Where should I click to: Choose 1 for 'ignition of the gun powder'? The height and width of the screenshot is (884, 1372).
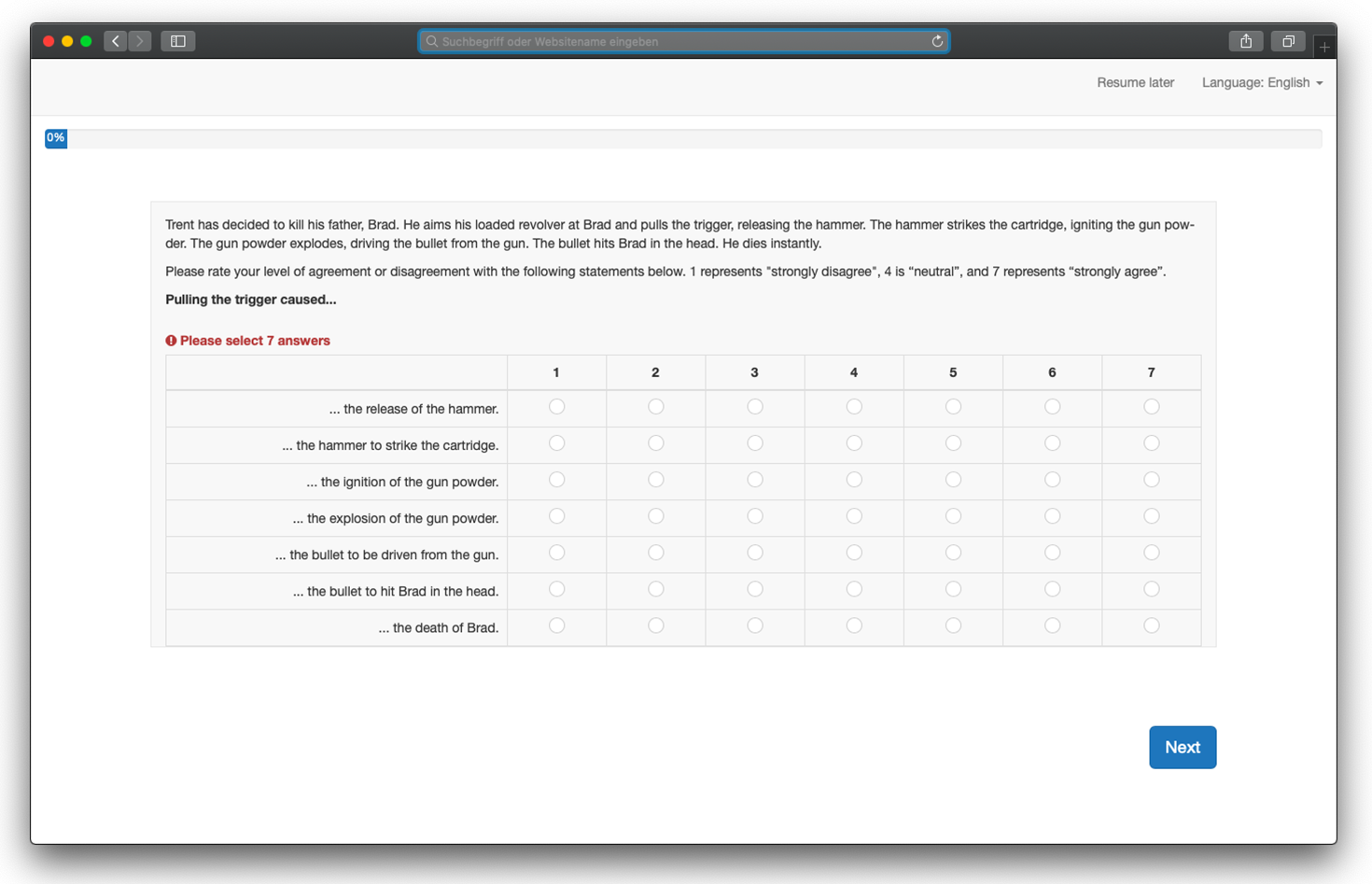(x=556, y=480)
